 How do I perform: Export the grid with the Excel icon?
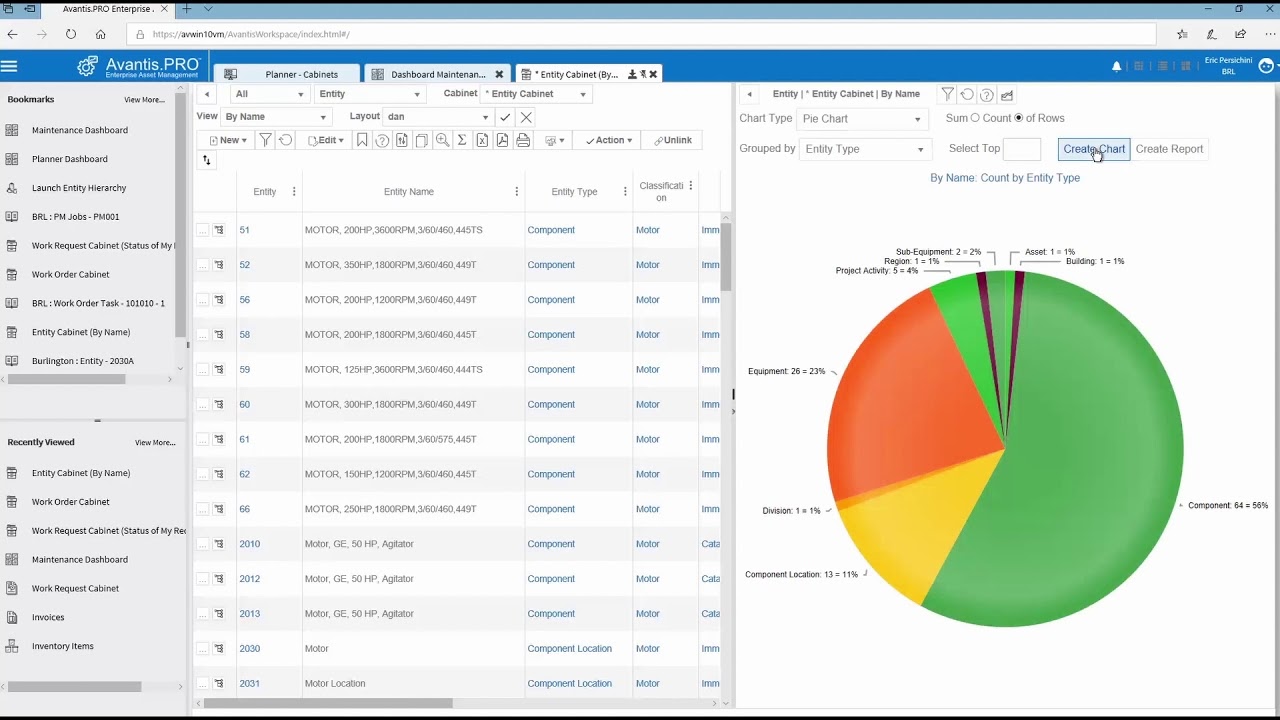[483, 140]
